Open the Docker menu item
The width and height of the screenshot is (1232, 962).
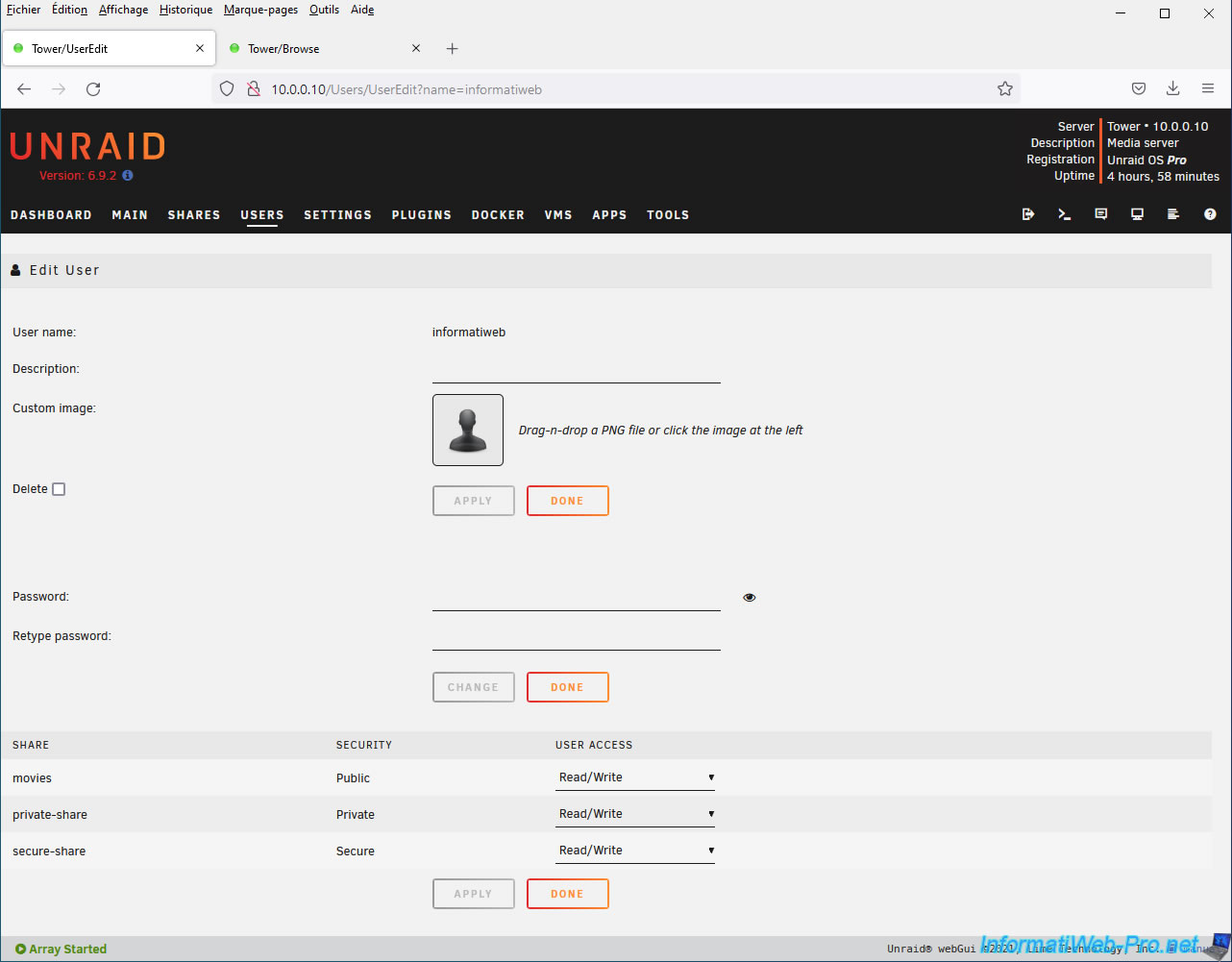[x=498, y=215]
